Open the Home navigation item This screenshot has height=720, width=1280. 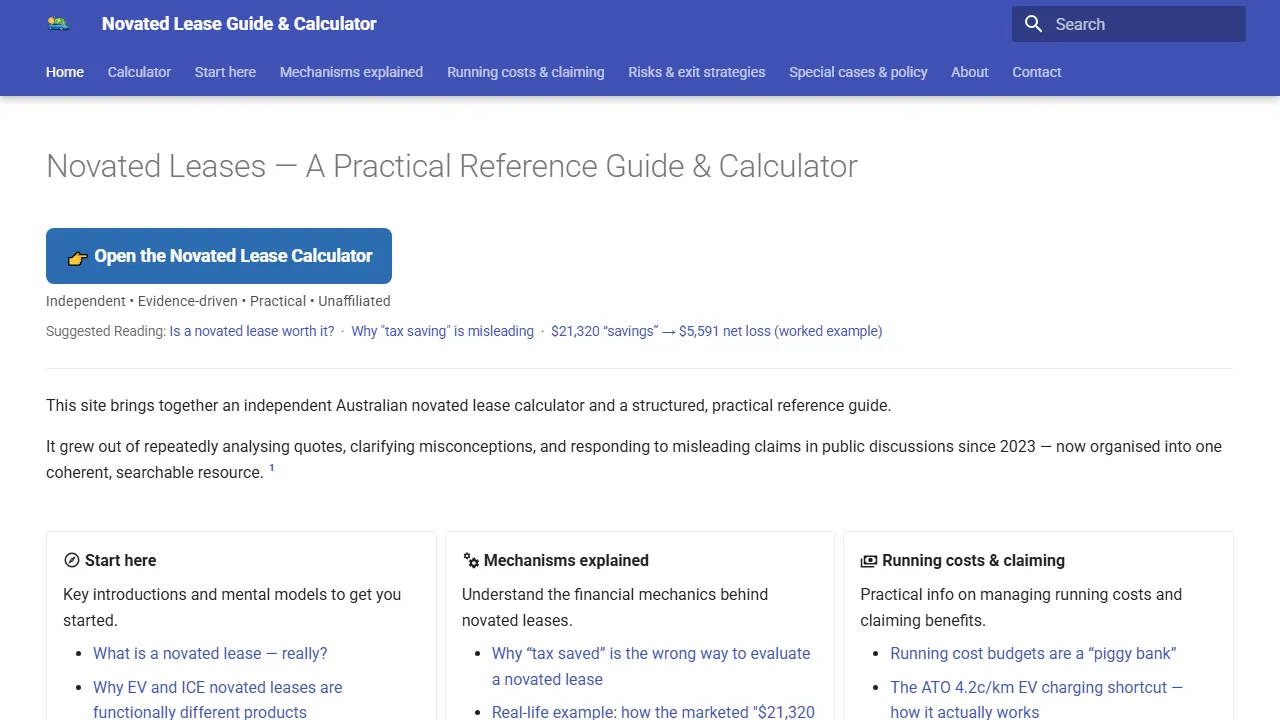click(64, 71)
